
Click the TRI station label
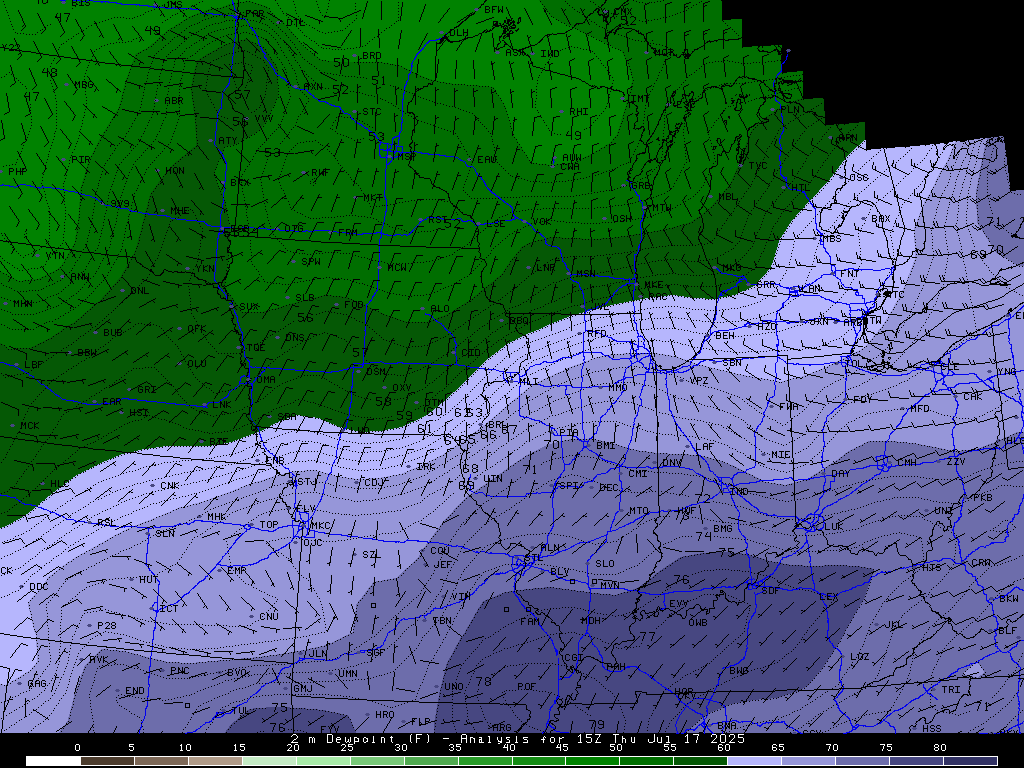pyautogui.click(x=951, y=690)
